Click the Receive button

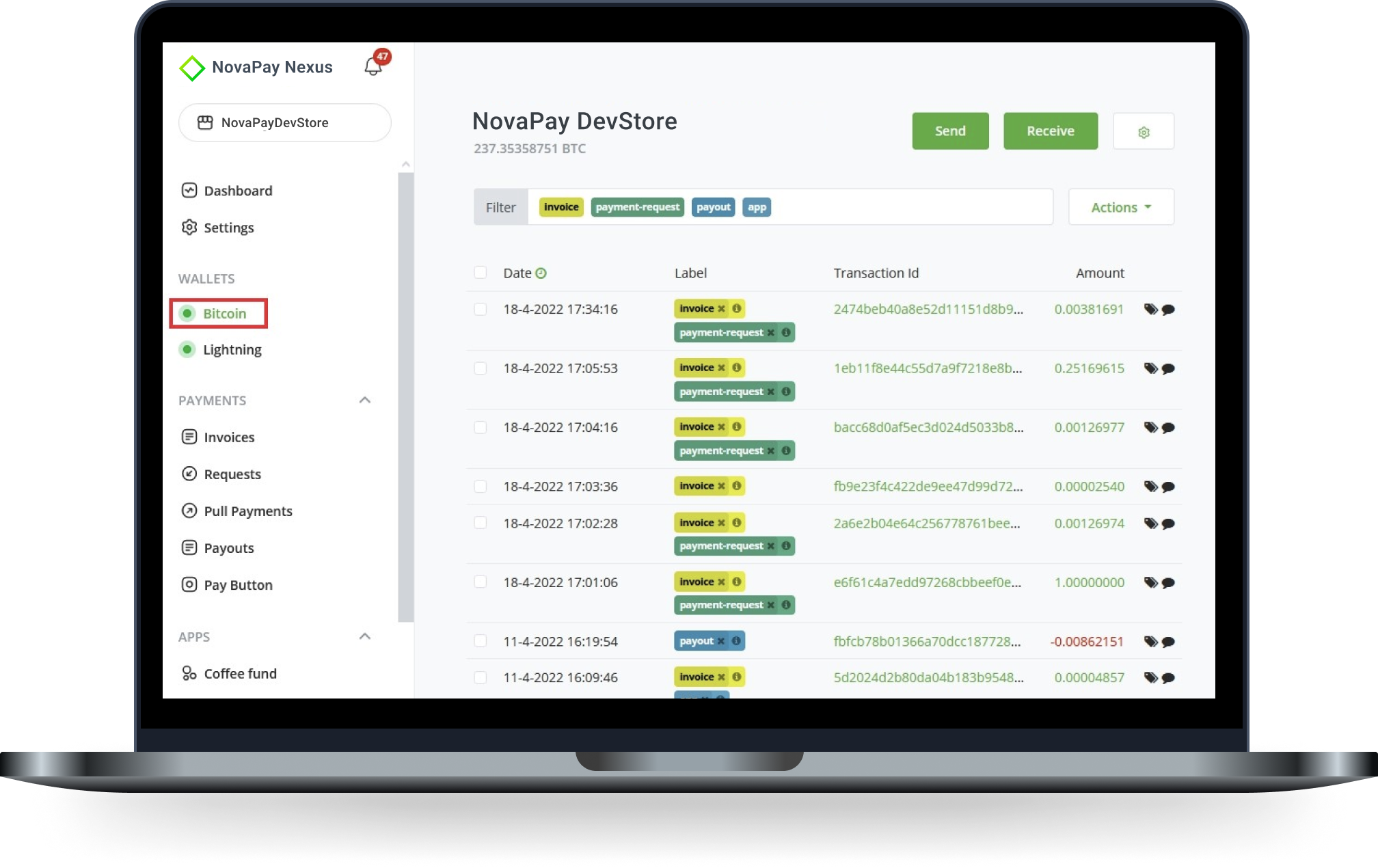pyautogui.click(x=1051, y=131)
